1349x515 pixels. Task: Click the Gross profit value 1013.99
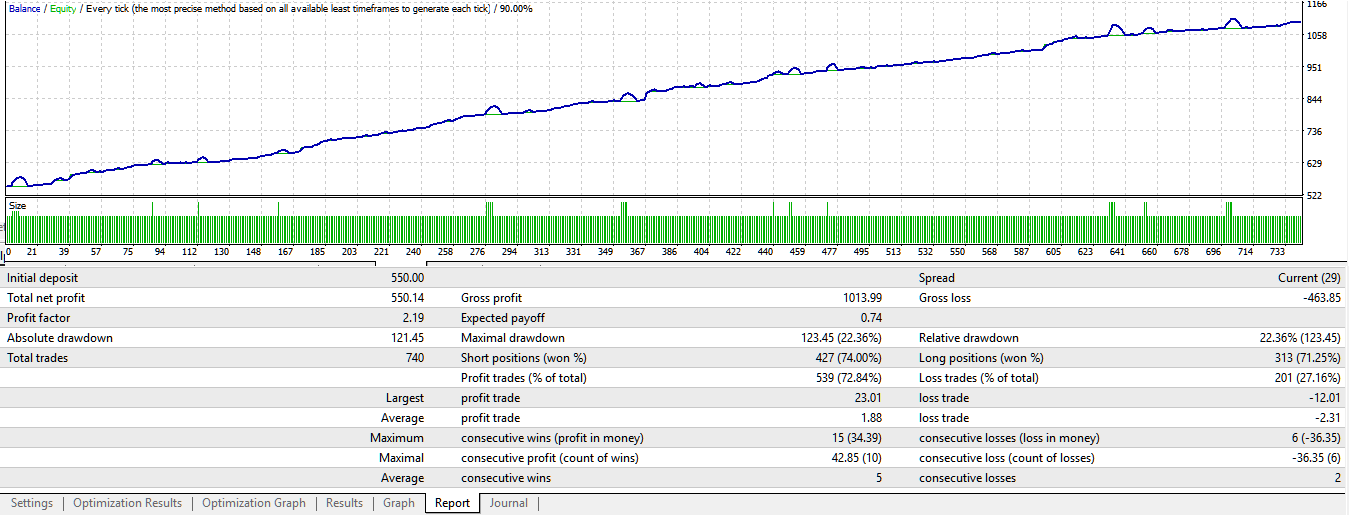click(861, 298)
